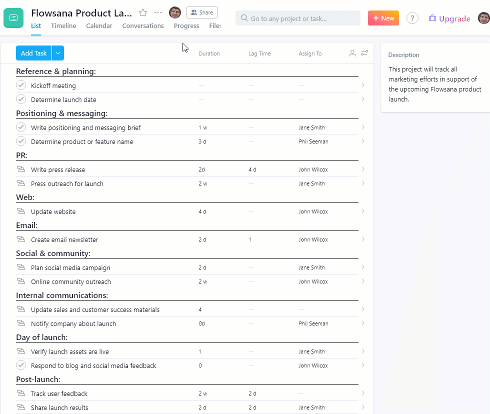Click subtask icon for Online community outreach
The image size is (490, 414).
tap(21, 281)
